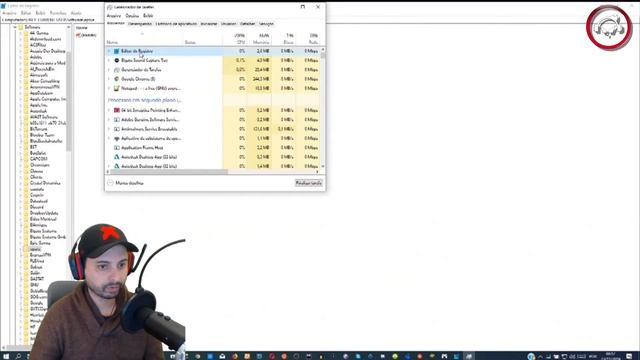Switch to the Desempenho tab

140,24
